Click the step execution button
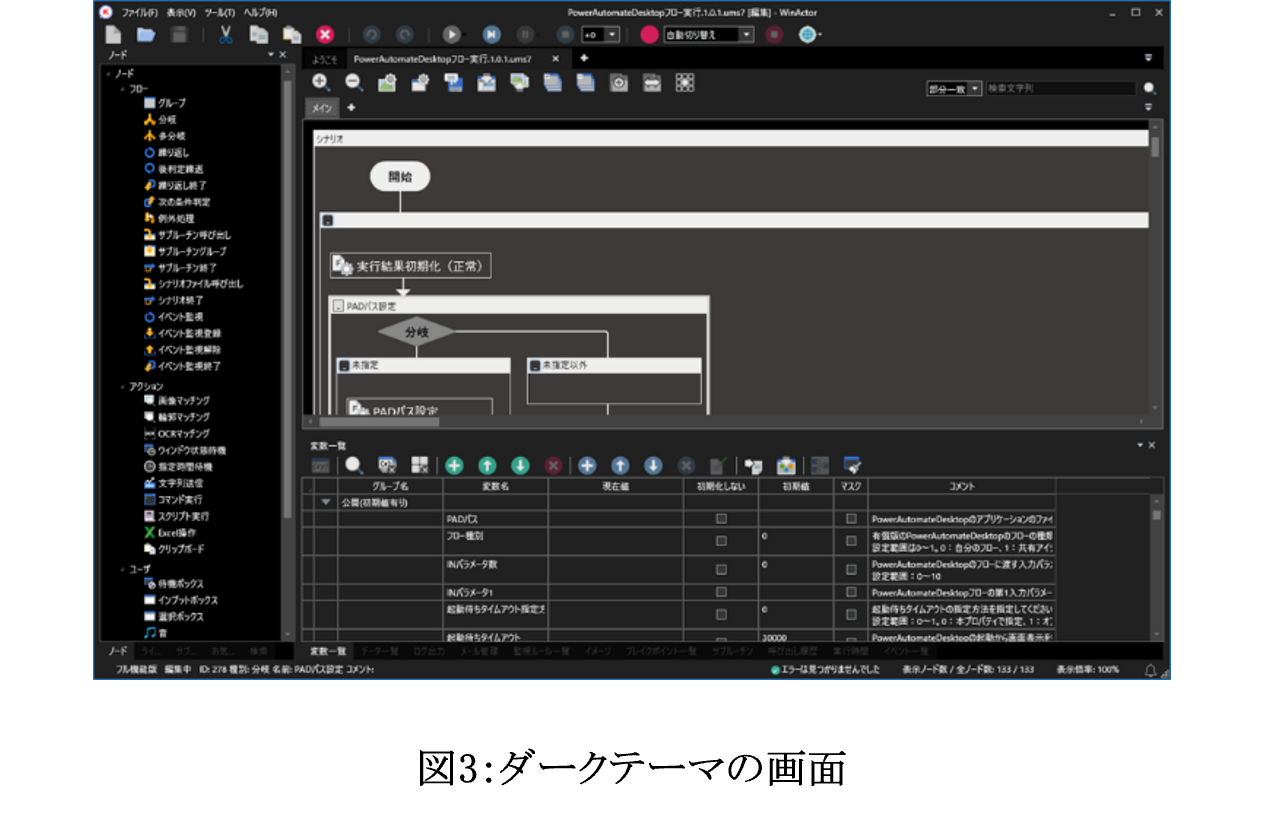Screen dimensions: 1263x815 click(491, 34)
